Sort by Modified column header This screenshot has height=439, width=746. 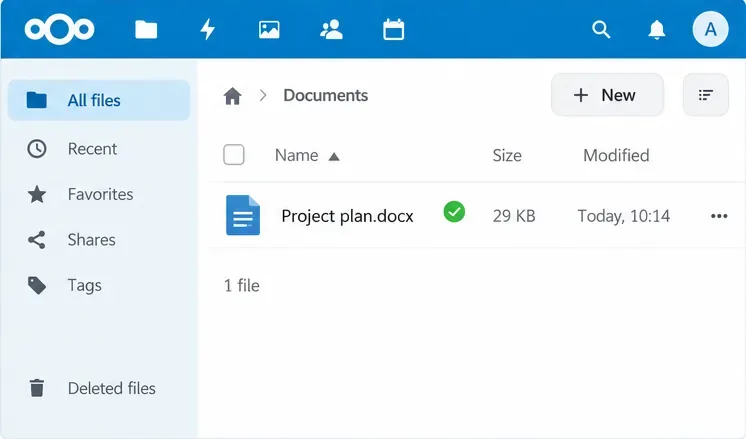click(x=616, y=156)
